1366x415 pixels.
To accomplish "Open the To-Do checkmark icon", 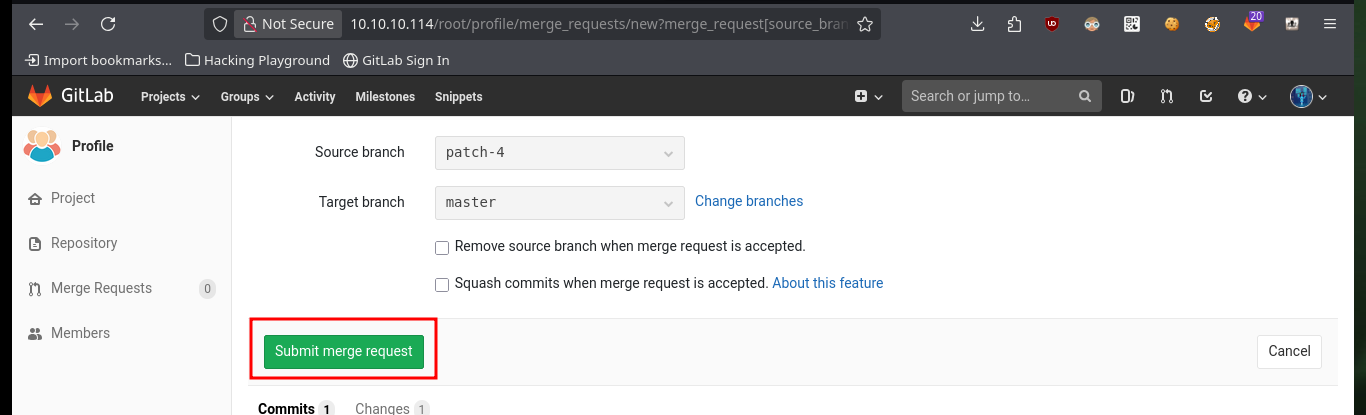I will 1206,97.
